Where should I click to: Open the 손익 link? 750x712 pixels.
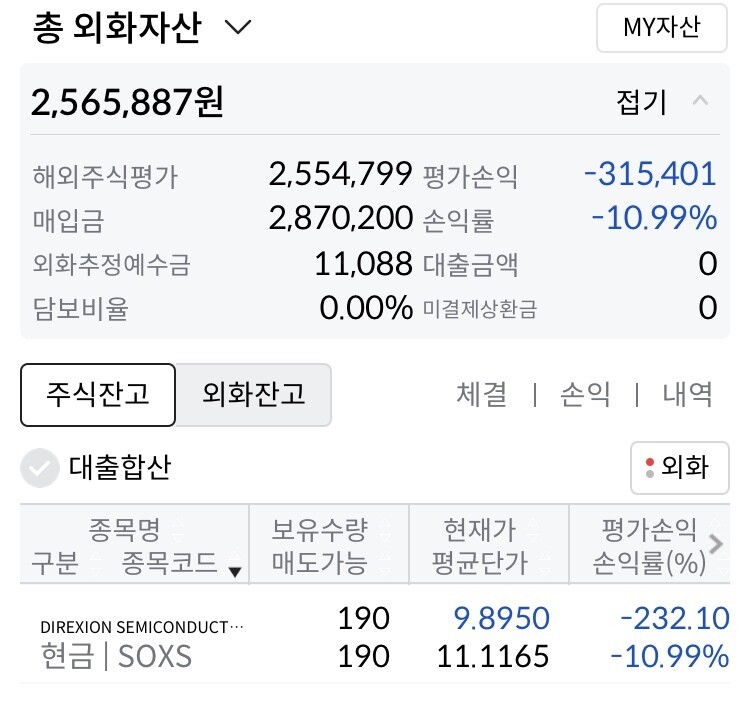click(x=585, y=394)
